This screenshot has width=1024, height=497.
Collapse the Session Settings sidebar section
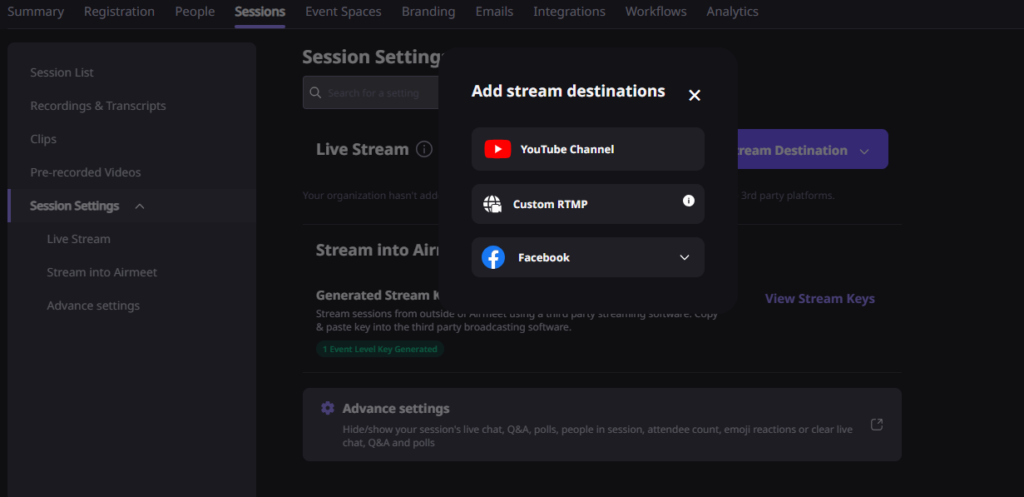tap(139, 206)
